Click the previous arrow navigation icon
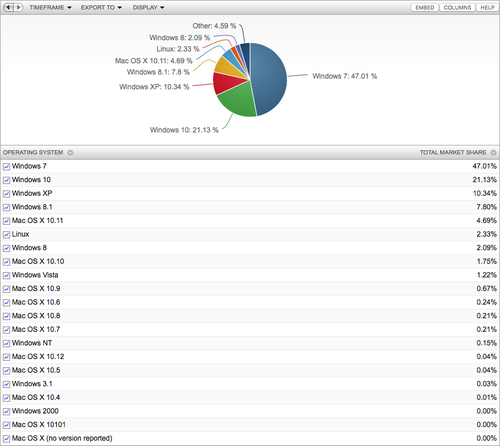 (x=8, y=7)
